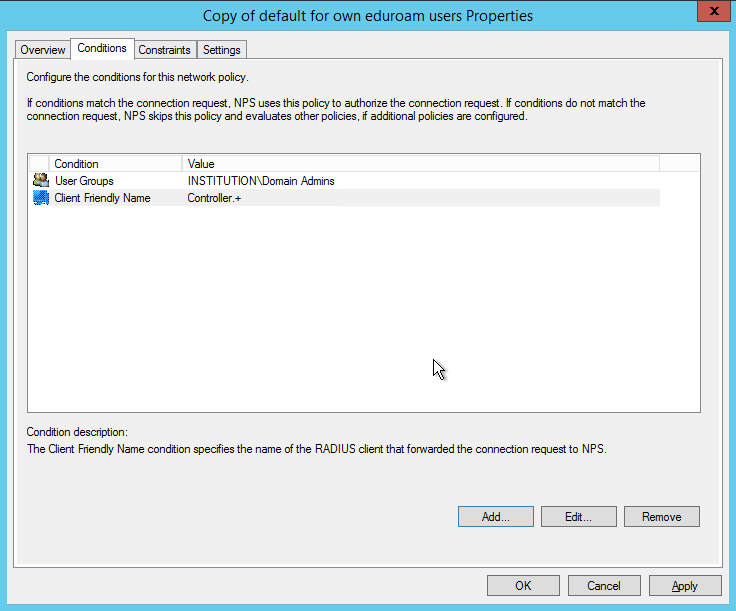Click the User Groups condition icon

(x=40, y=181)
